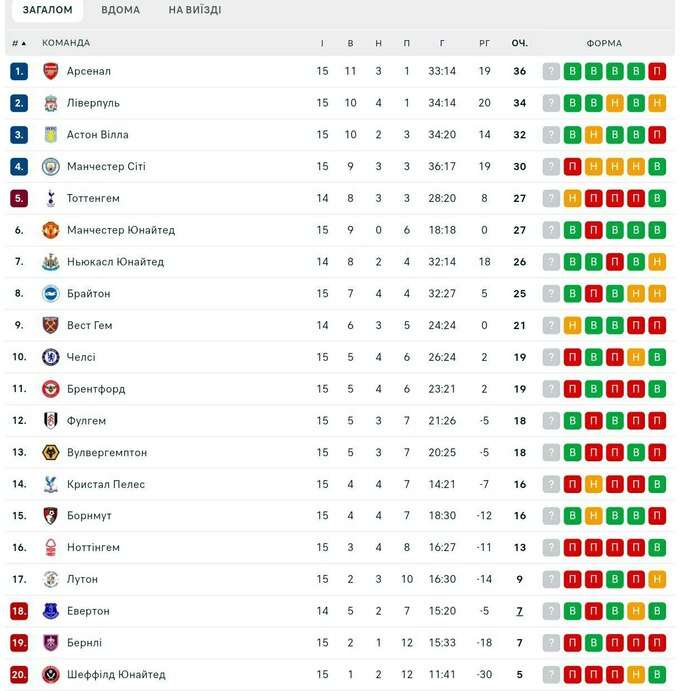Open the Манчестер Юнайтед team link
Viewport: 680px width, 691px height.
[121, 230]
